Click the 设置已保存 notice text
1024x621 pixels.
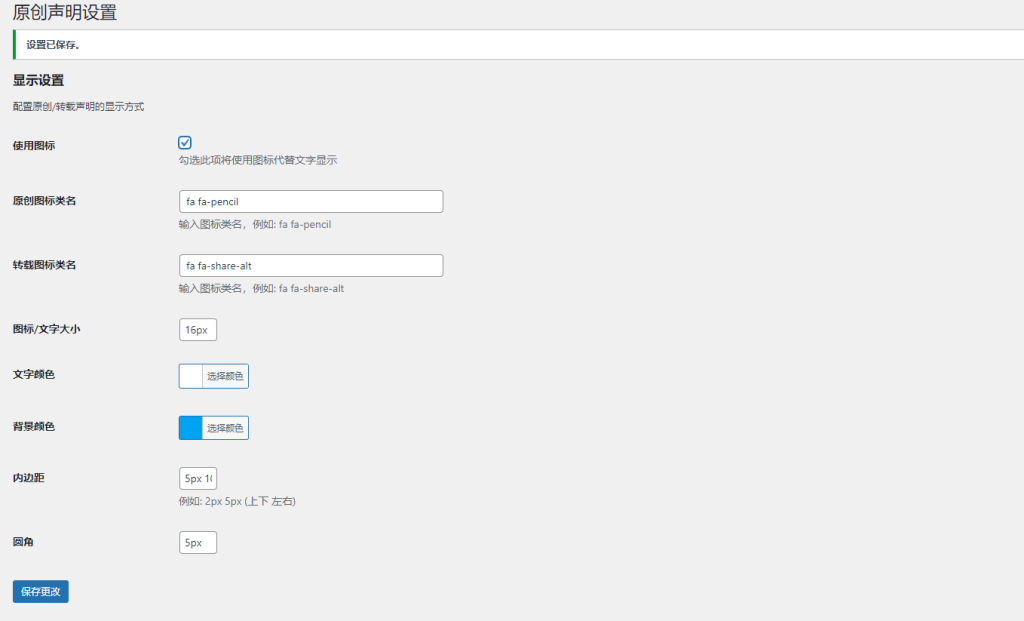(x=53, y=45)
